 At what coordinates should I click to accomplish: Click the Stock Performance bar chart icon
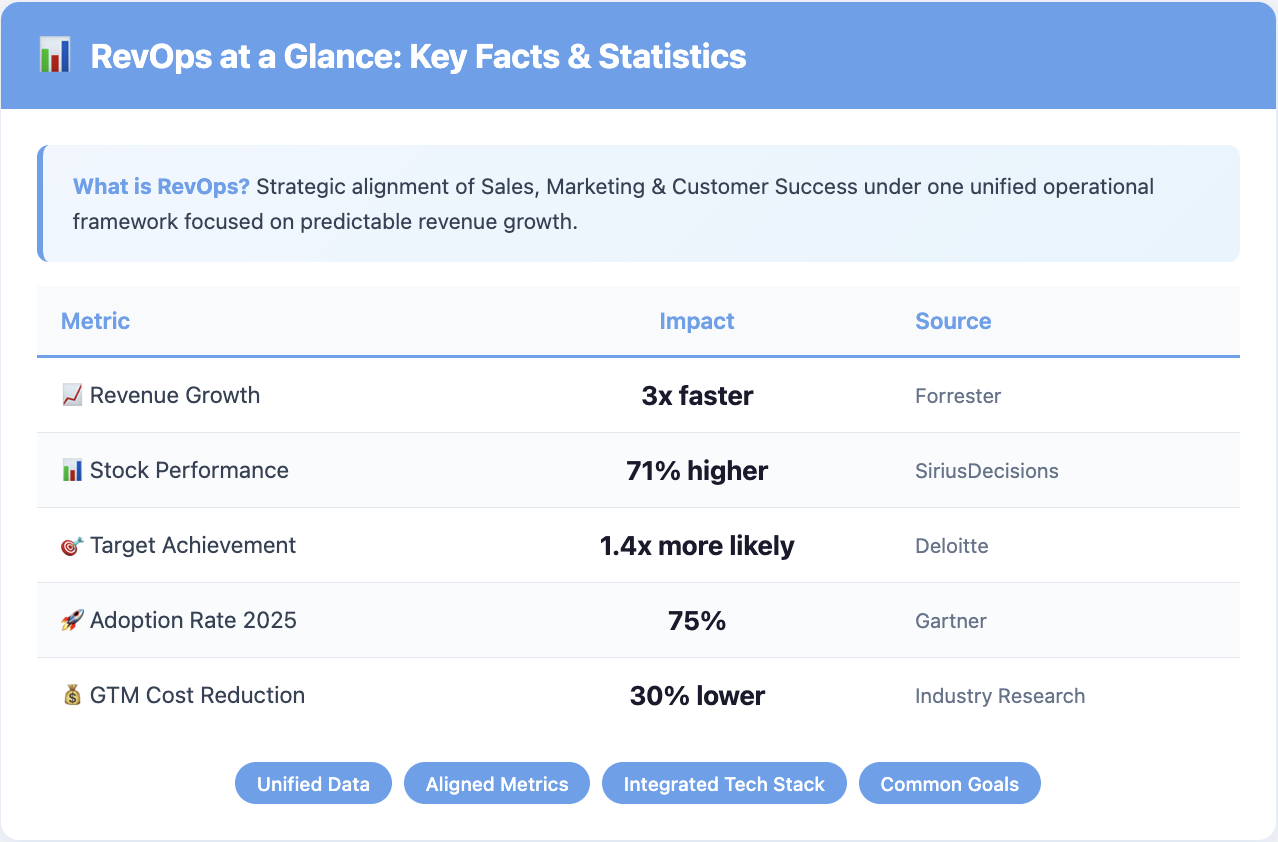72,471
